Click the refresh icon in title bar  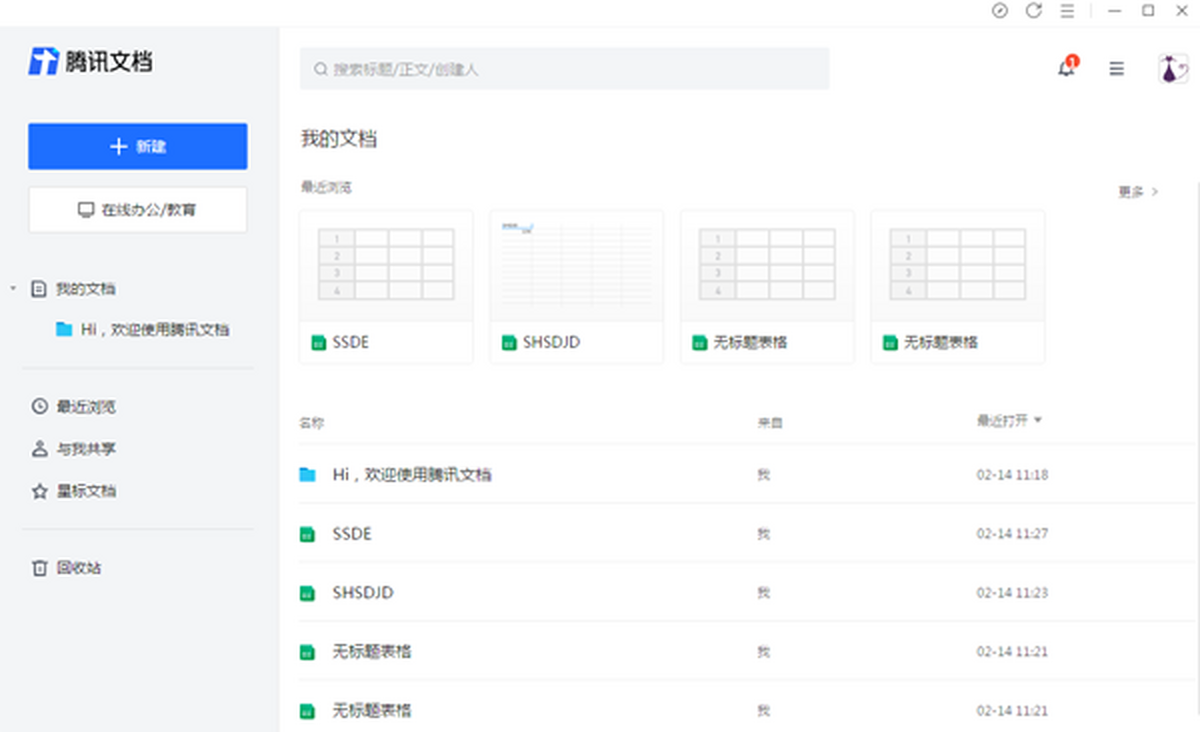coord(1033,11)
